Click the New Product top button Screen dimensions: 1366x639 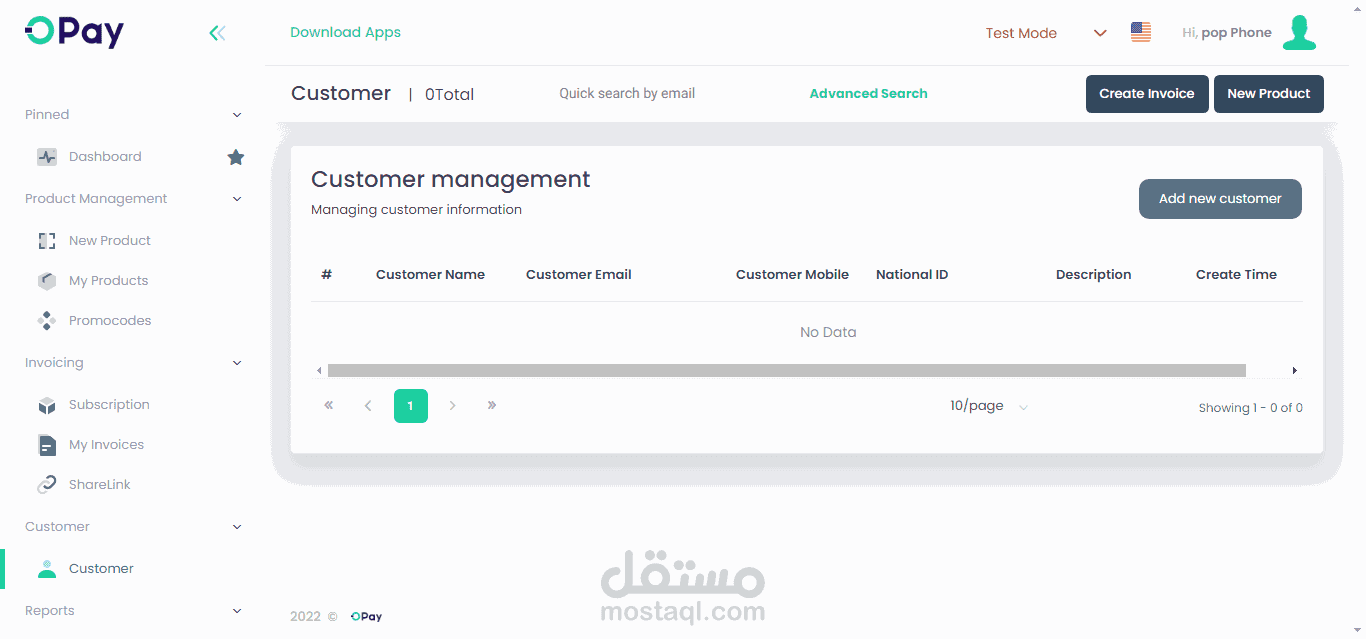pos(1269,94)
